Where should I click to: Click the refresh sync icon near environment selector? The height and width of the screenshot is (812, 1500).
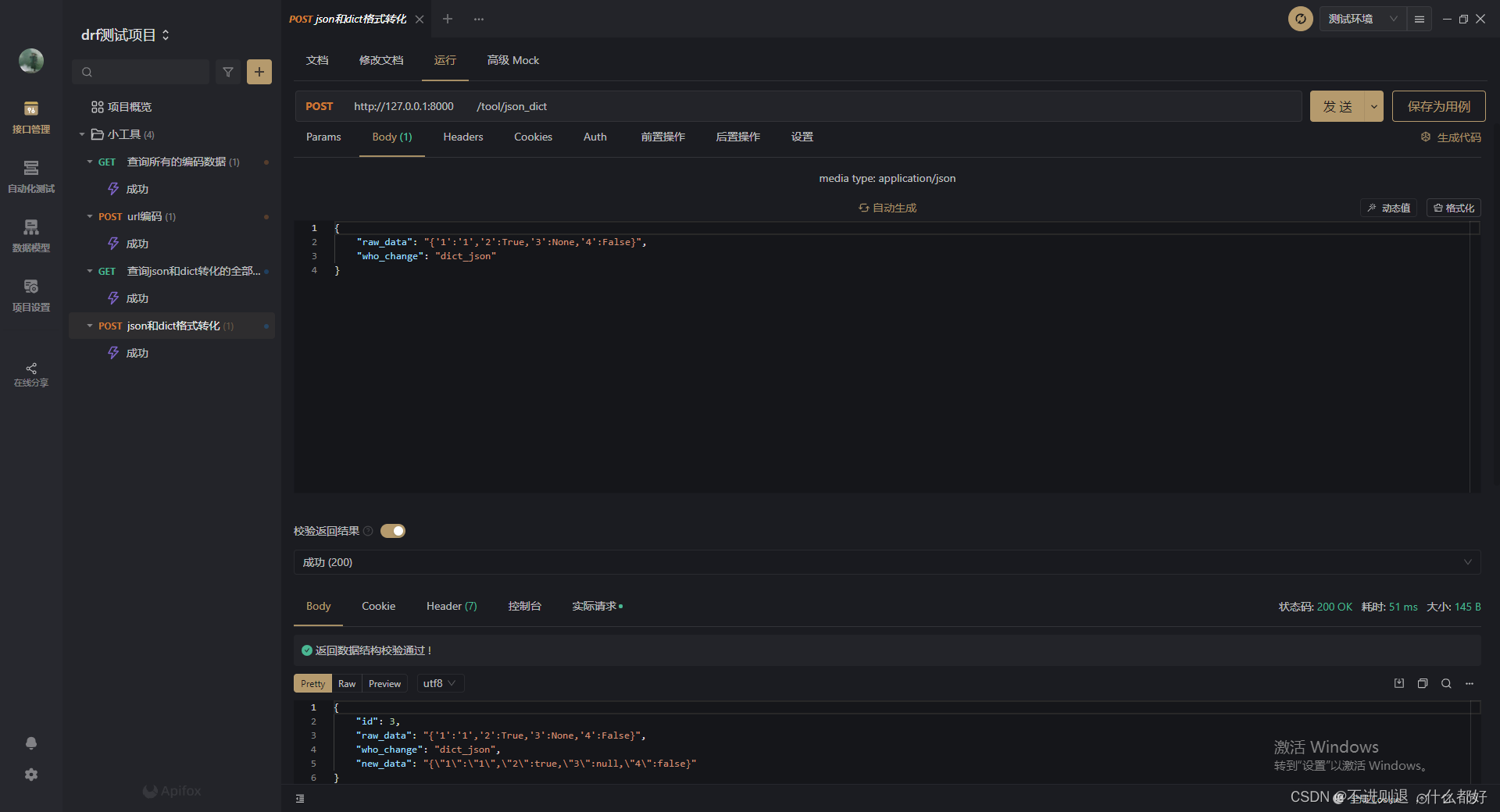(1300, 19)
